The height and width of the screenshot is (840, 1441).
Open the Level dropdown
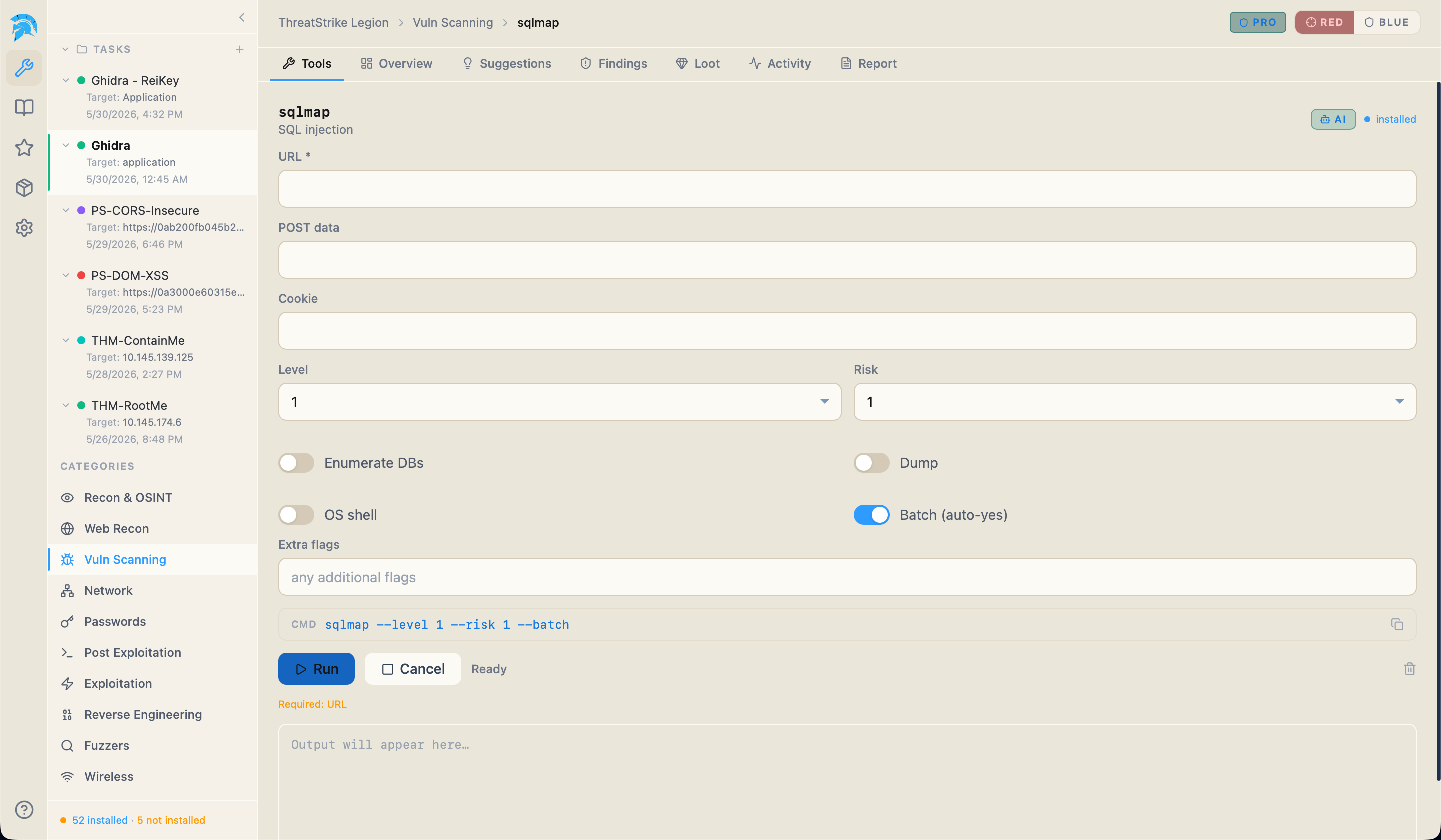559,401
